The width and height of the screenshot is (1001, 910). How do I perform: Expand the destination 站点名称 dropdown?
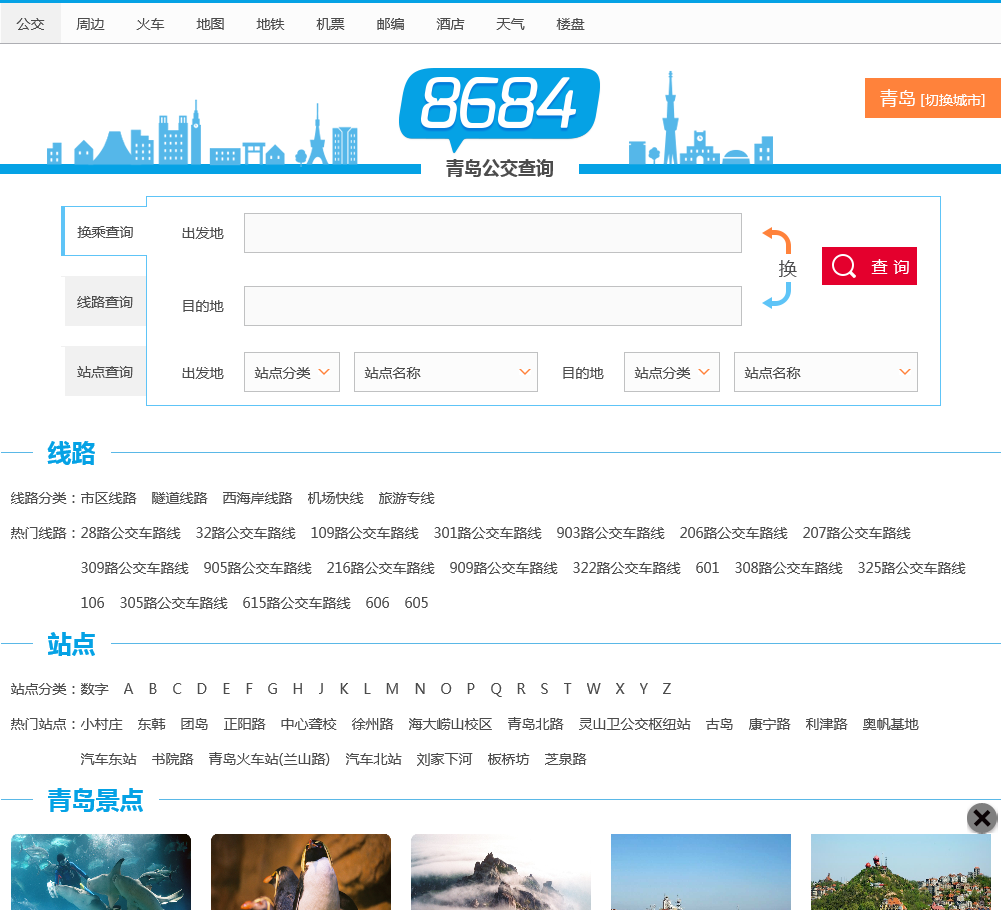[x=825, y=372]
